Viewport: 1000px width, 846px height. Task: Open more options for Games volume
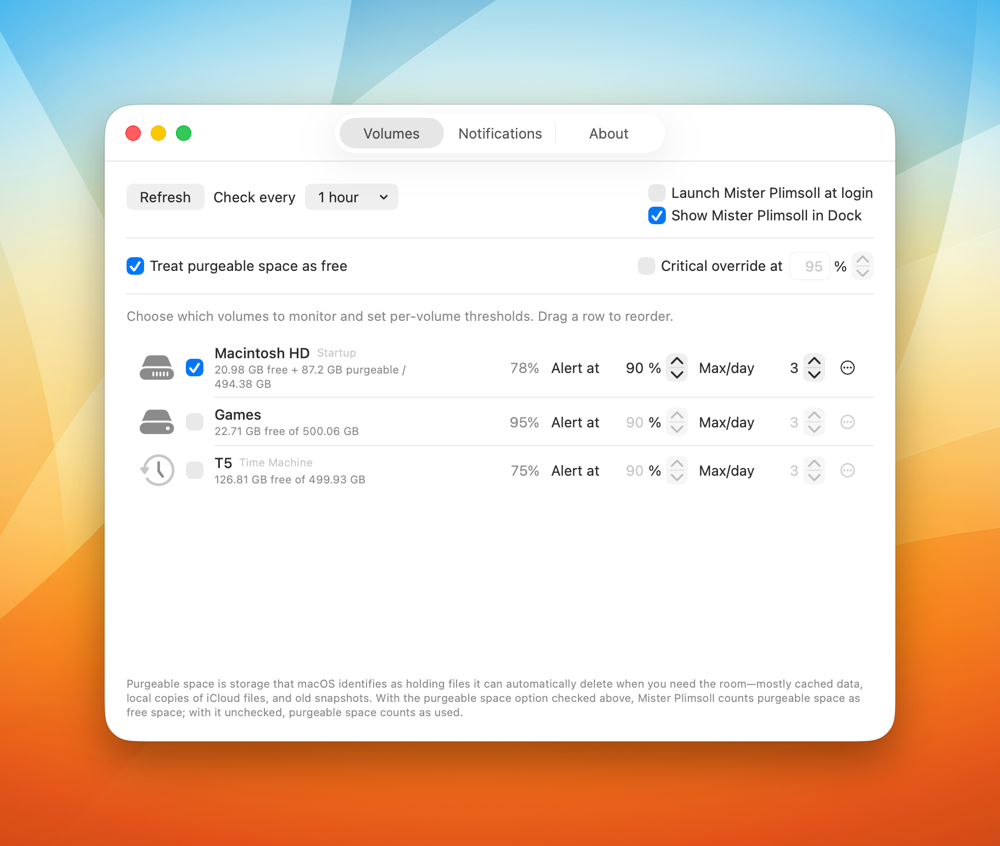click(847, 422)
